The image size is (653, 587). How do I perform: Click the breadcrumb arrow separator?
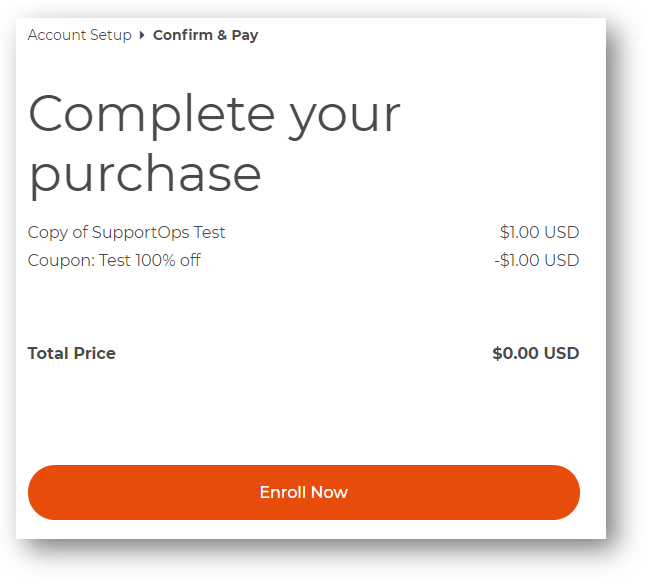pos(142,35)
